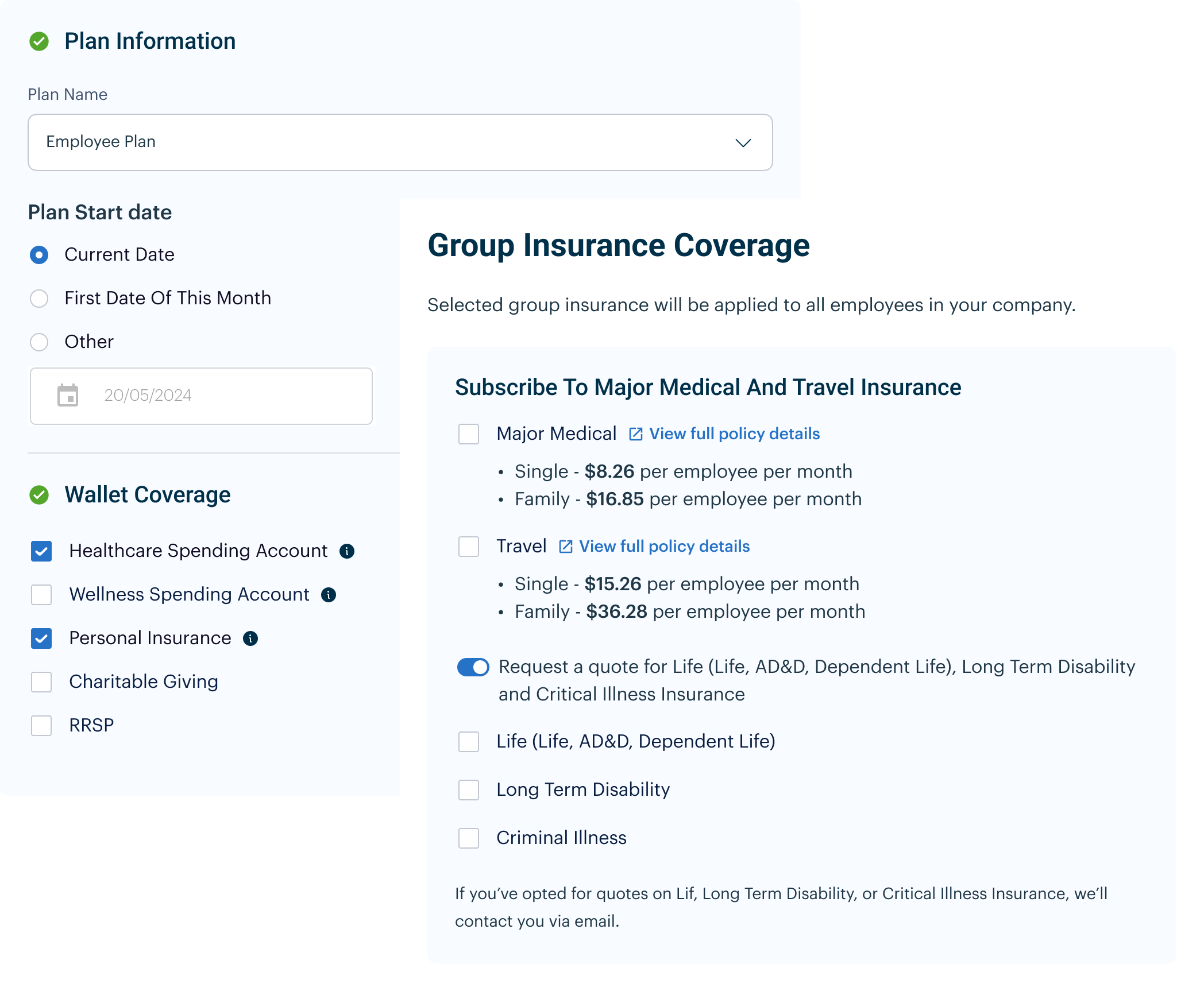Enable the Travel insurance checkbox
This screenshot has height=991, width=1204.
(469, 547)
